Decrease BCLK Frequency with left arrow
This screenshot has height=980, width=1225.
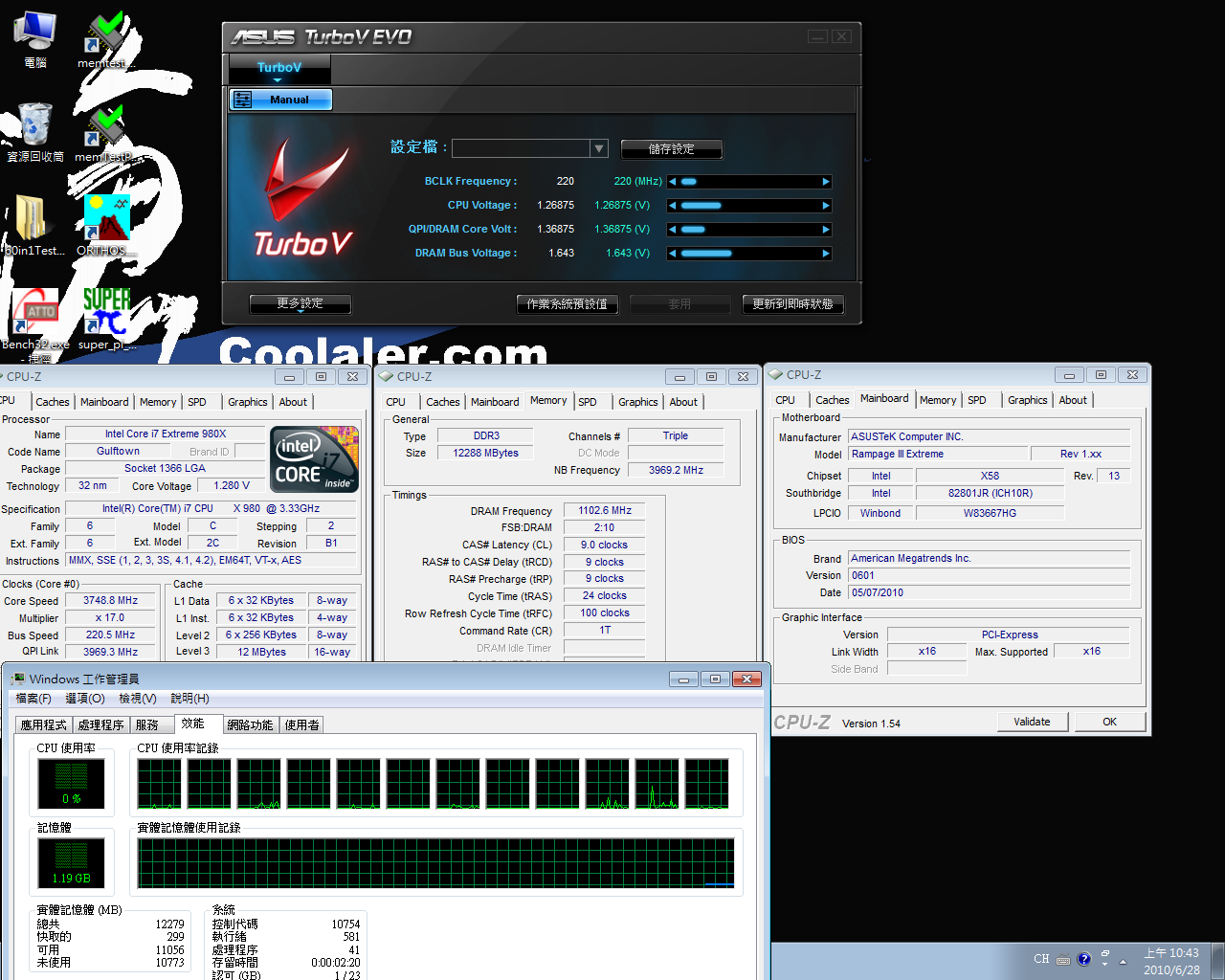point(673,182)
